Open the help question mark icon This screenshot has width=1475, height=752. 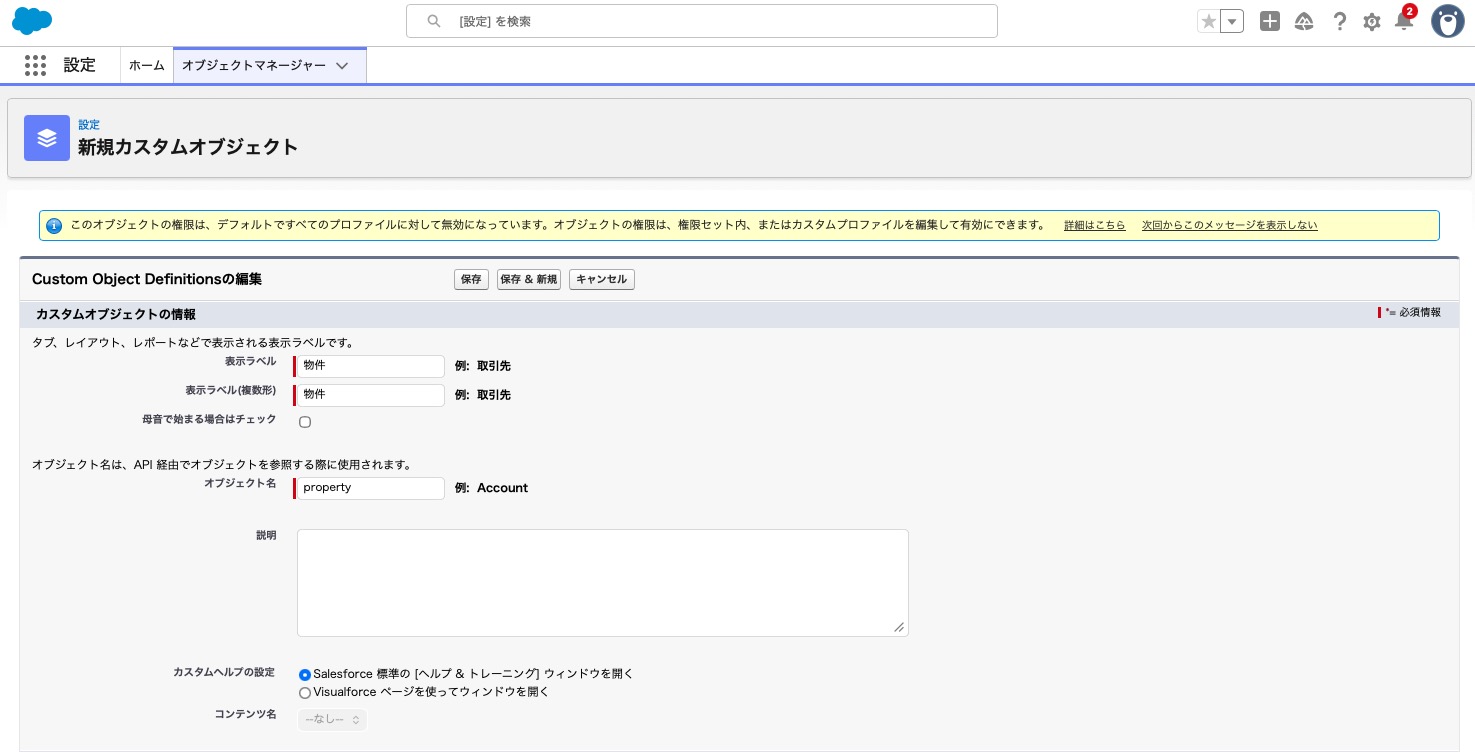1340,21
